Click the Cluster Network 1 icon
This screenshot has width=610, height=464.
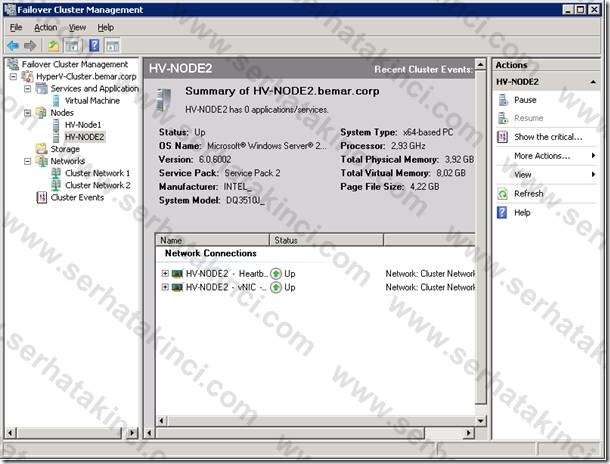[56, 173]
